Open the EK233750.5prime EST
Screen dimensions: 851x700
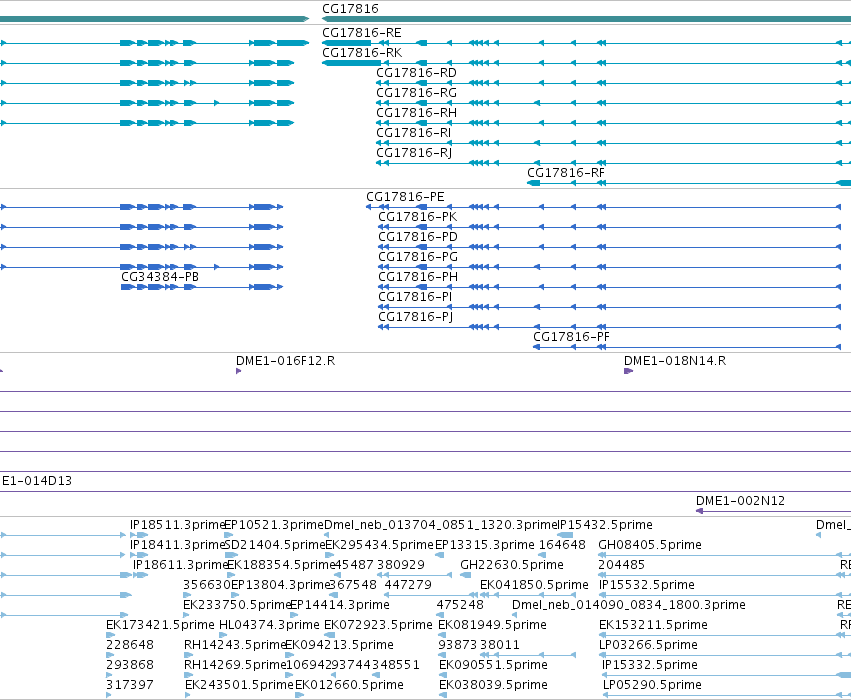point(237,605)
